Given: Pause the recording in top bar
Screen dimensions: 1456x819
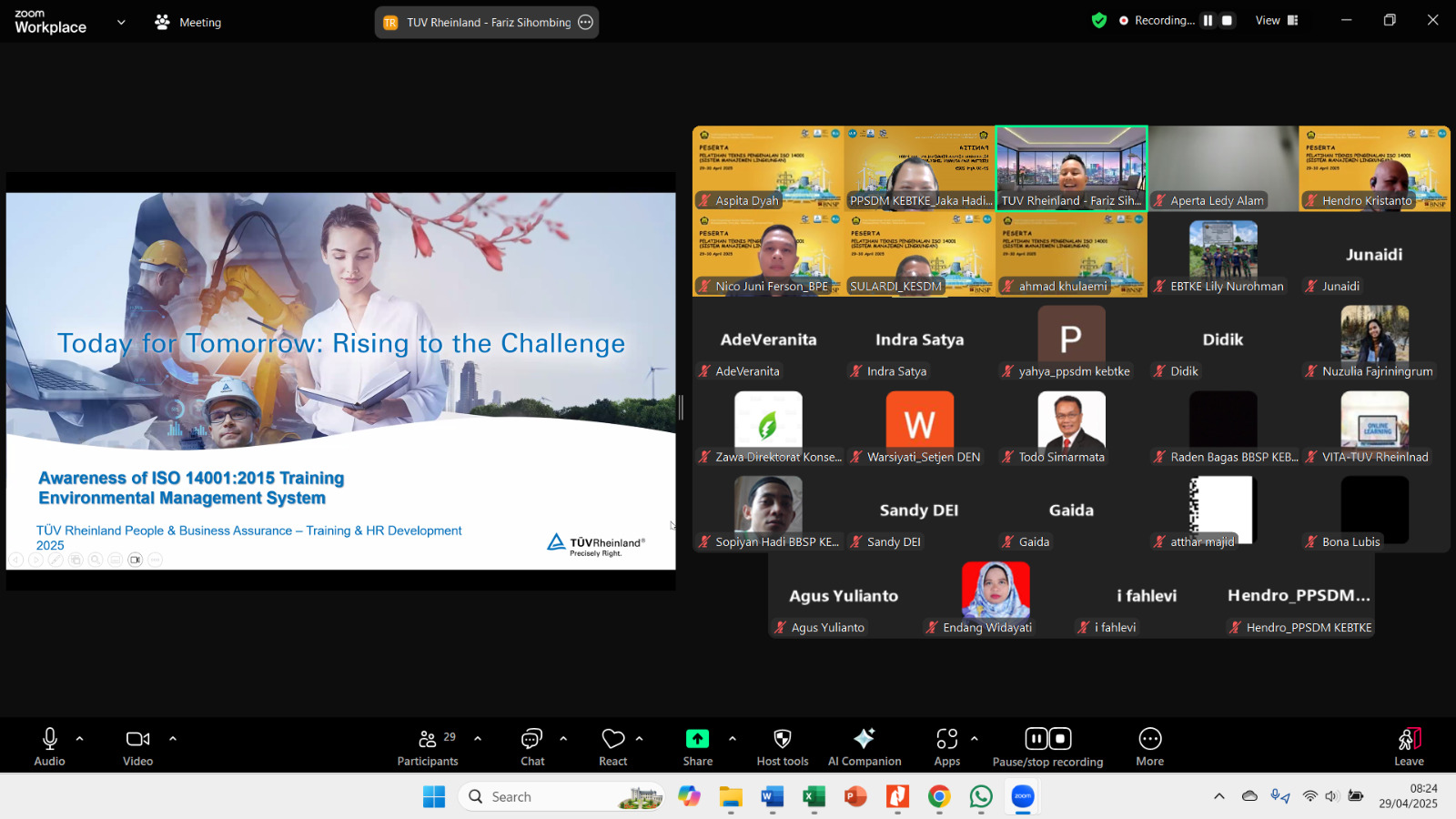Looking at the screenshot, I should (1208, 20).
